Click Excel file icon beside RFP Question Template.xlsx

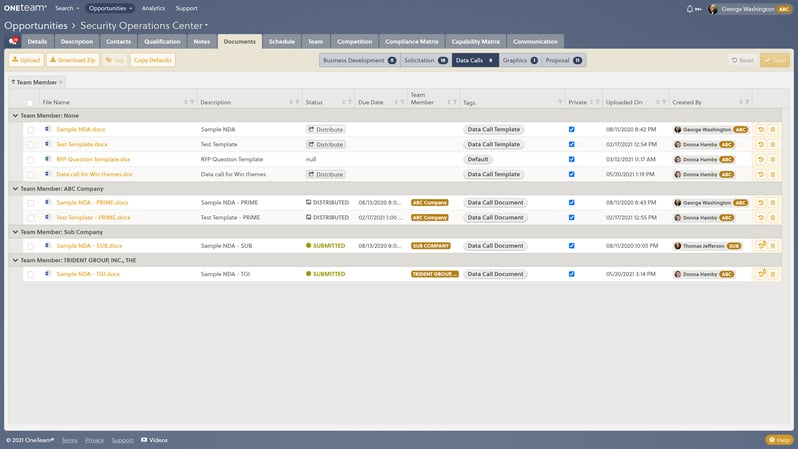click(48, 159)
